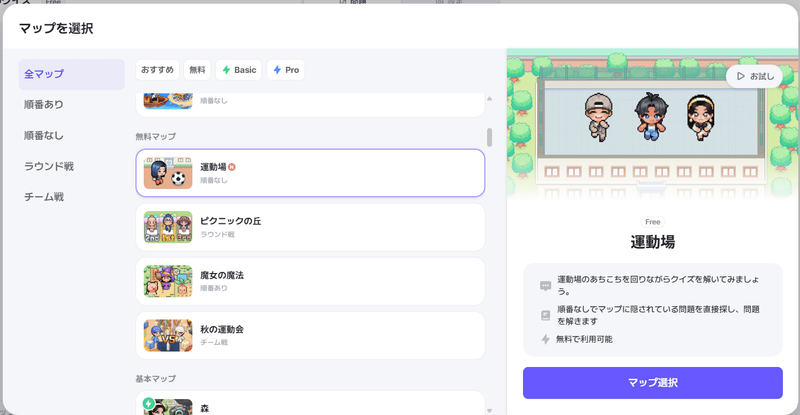This screenshot has width=800, height=415.
Task: Open the ラウンド戦 category
Action: 49,166
